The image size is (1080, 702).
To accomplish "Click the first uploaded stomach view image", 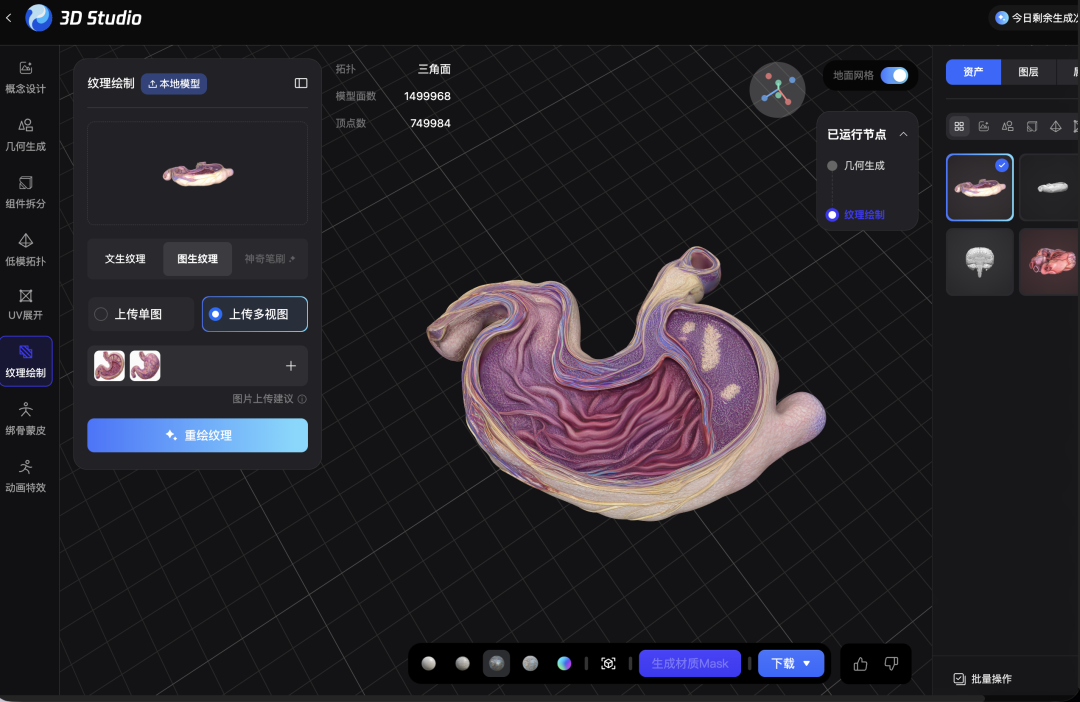I will coord(110,366).
